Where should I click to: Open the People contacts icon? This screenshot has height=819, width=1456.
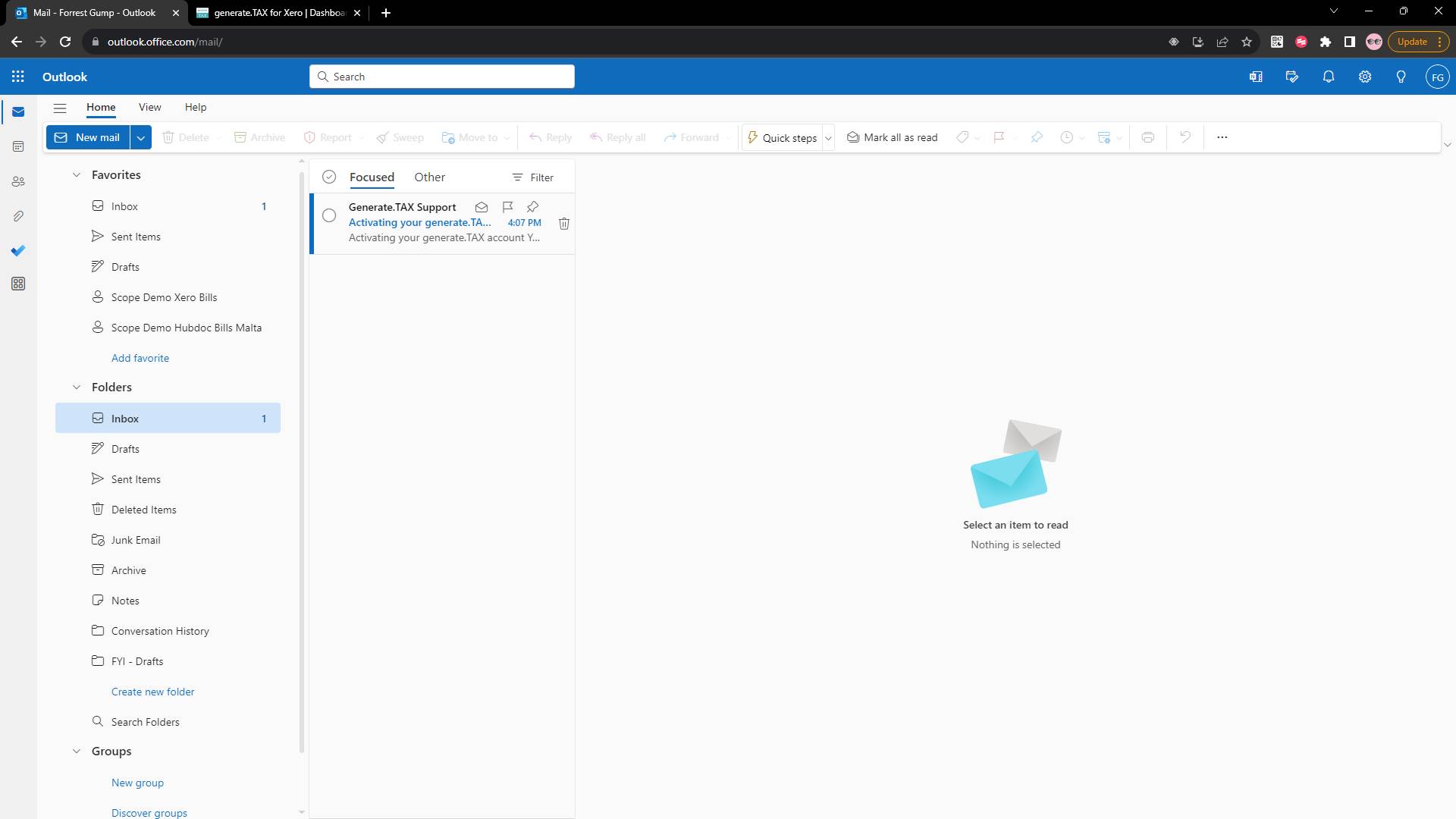(x=18, y=181)
